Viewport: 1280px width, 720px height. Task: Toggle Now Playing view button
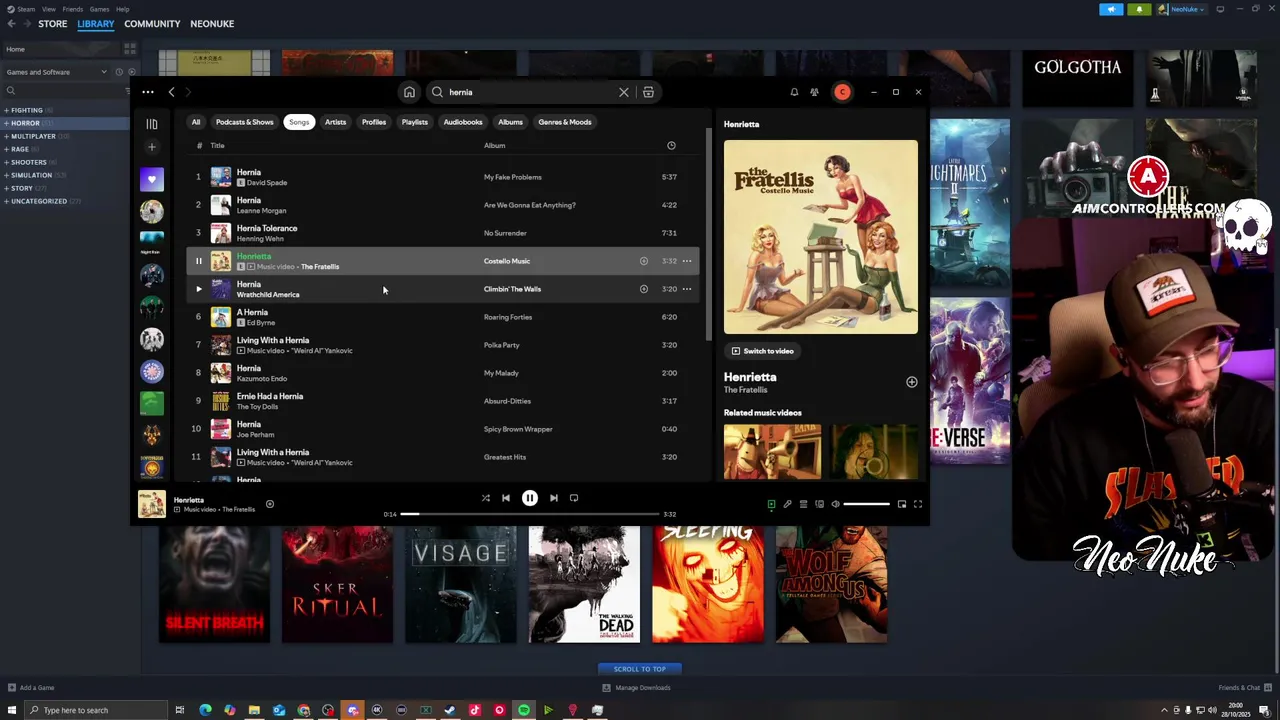[x=771, y=504]
